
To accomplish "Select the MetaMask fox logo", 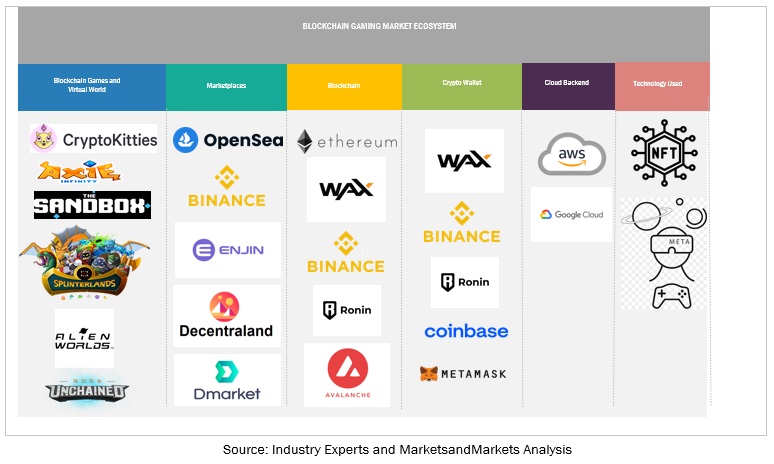I will click(x=463, y=374).
